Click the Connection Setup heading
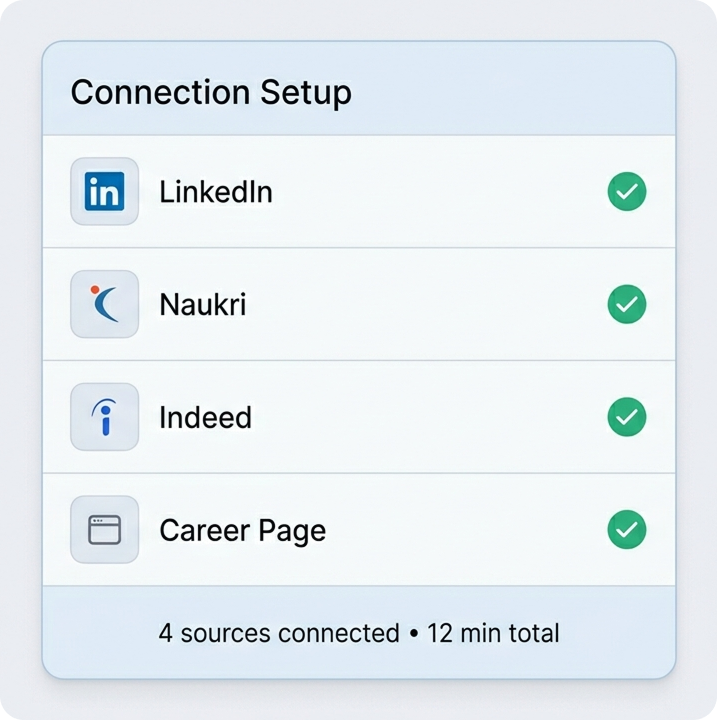 [x=211, y=93]
